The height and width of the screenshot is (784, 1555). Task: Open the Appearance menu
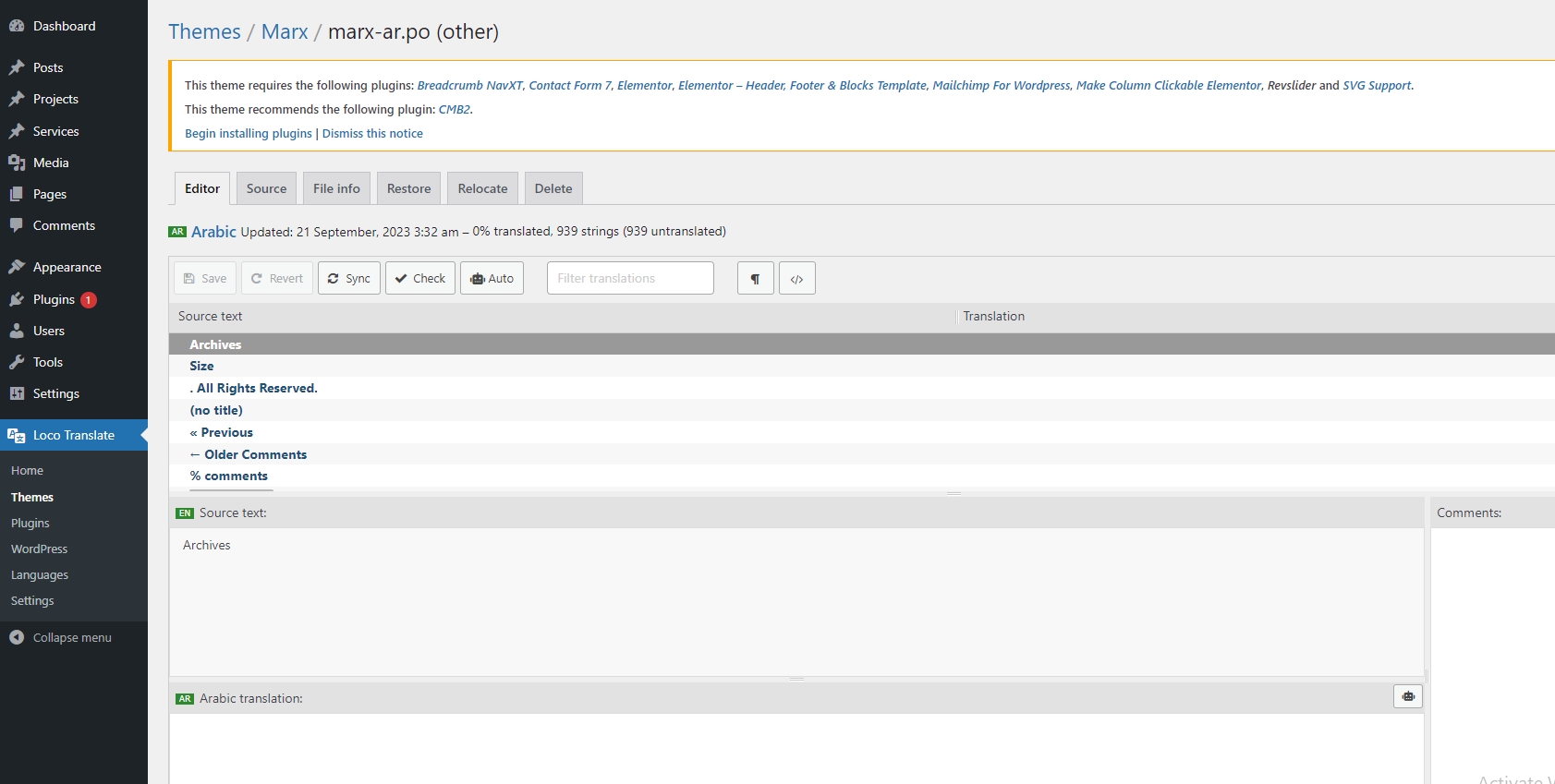(x=67, y=267)
